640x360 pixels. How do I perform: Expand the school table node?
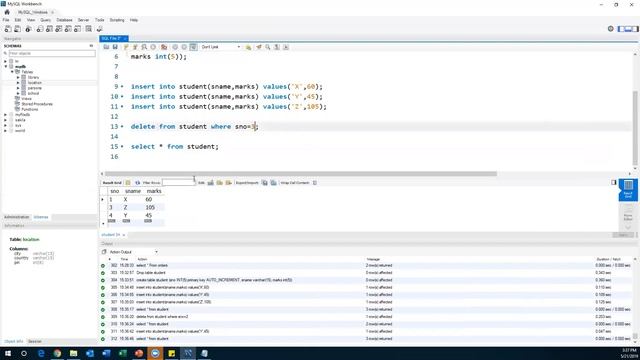click(x=18, y=93)
